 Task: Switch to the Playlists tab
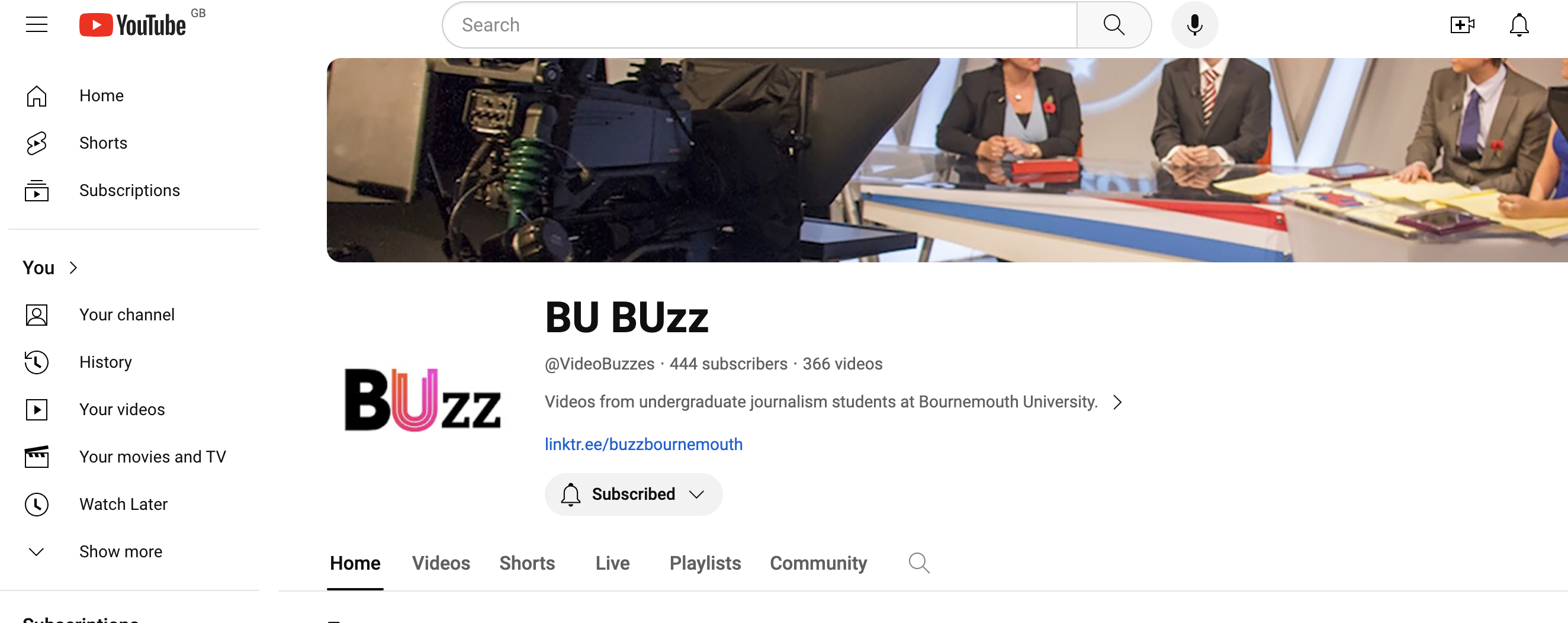click(x=705, y=563)
